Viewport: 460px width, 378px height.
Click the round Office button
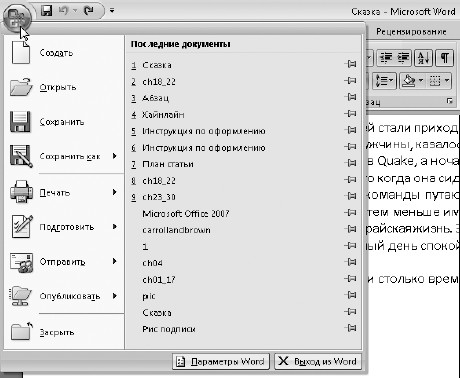pyautogui.click(x=17, y=17)
